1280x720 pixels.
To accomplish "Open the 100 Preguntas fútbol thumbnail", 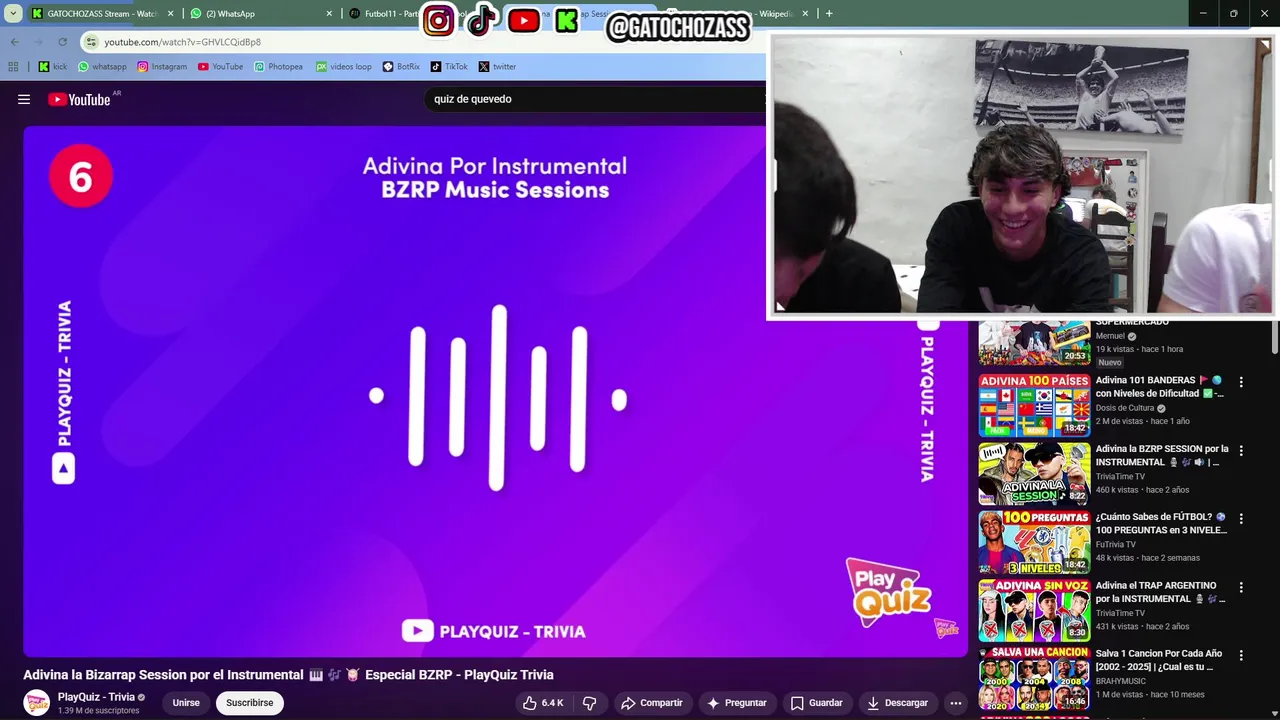I will coord(1034,542).
